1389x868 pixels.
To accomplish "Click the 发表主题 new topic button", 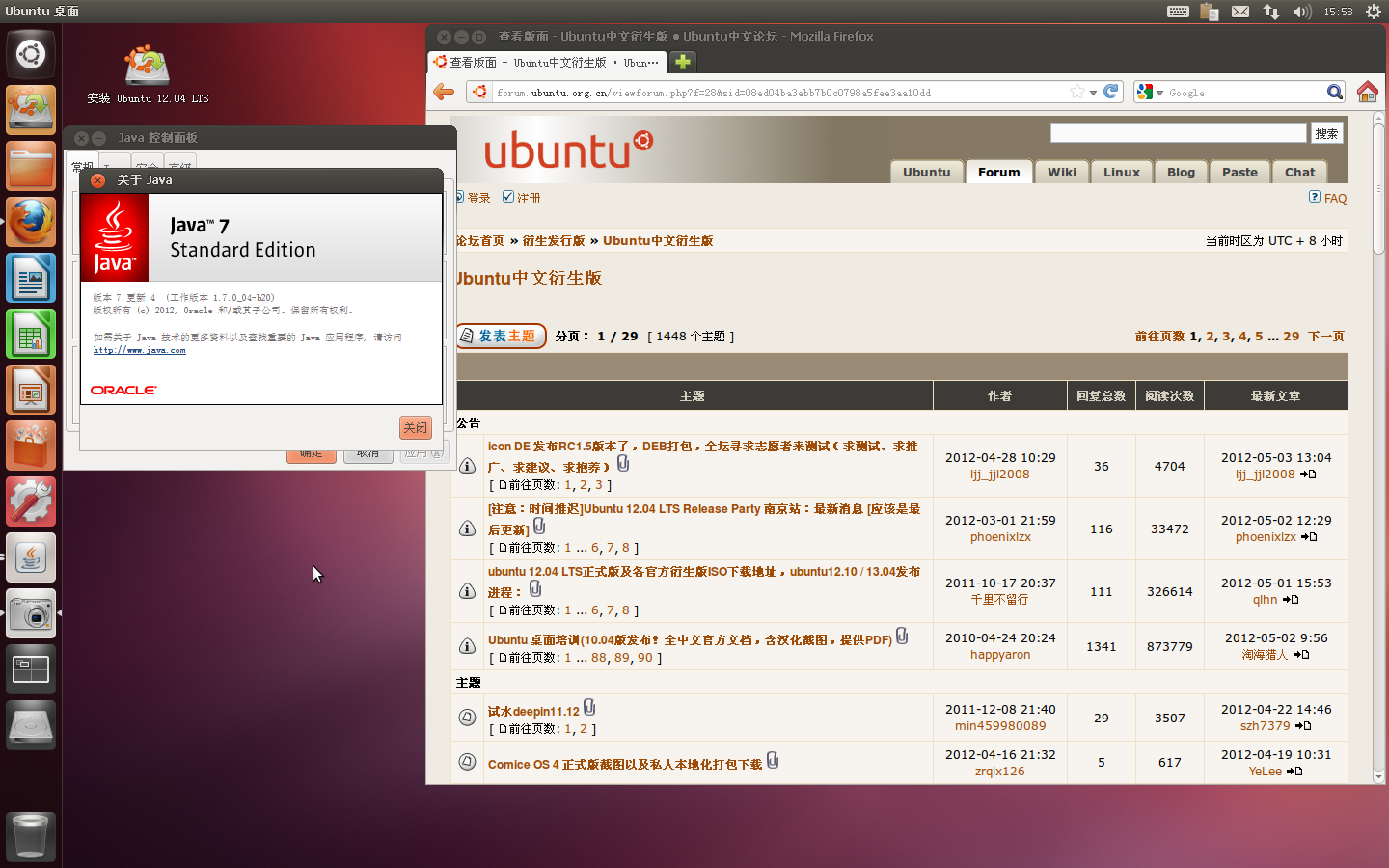I will click(501, 336).
